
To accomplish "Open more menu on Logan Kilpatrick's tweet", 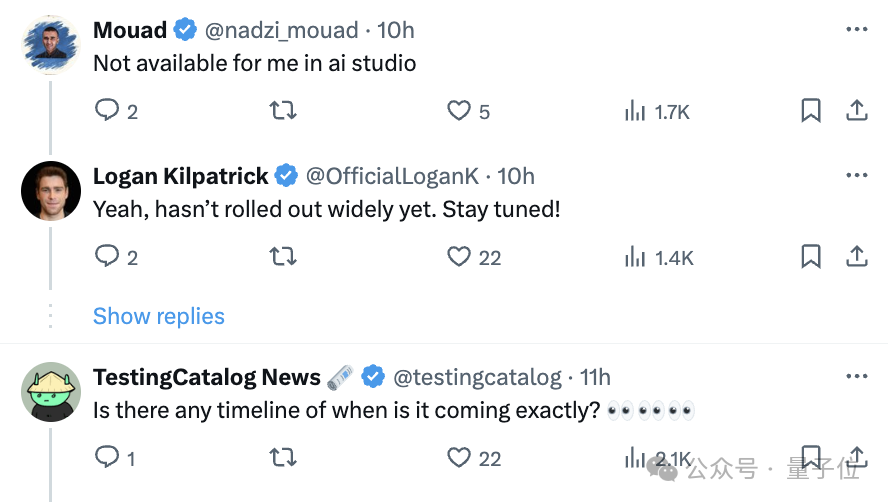I will [x=857, y=175].
